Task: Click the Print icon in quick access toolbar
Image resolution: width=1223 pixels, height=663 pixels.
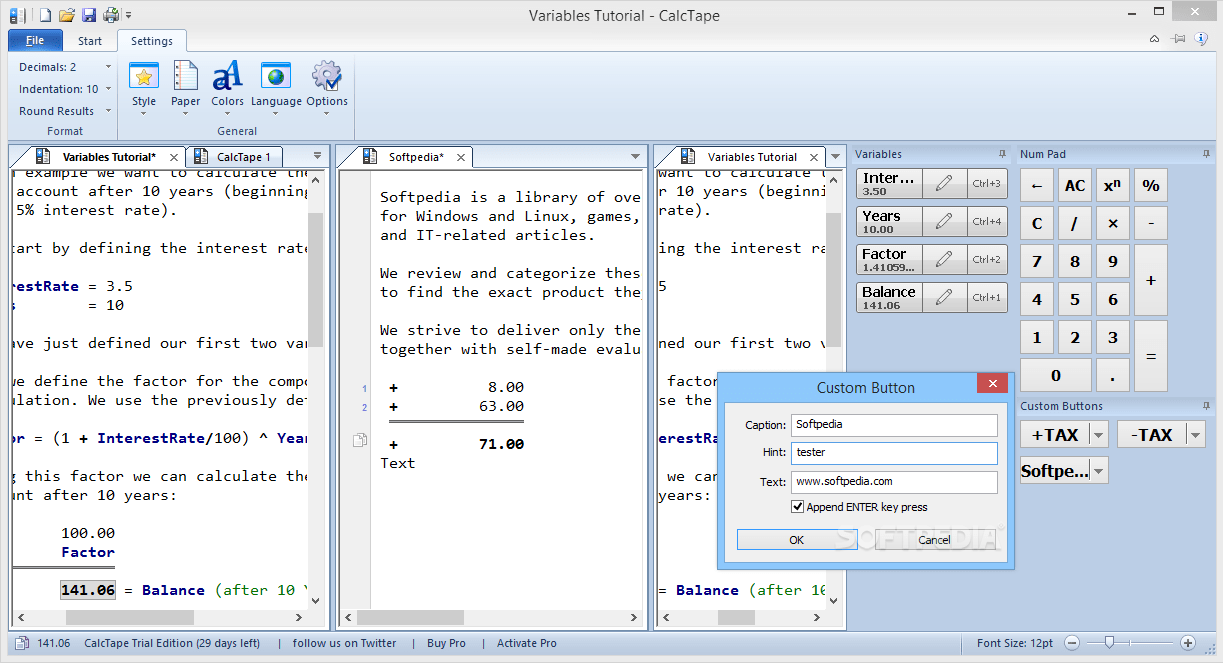Action: (111, 15)
